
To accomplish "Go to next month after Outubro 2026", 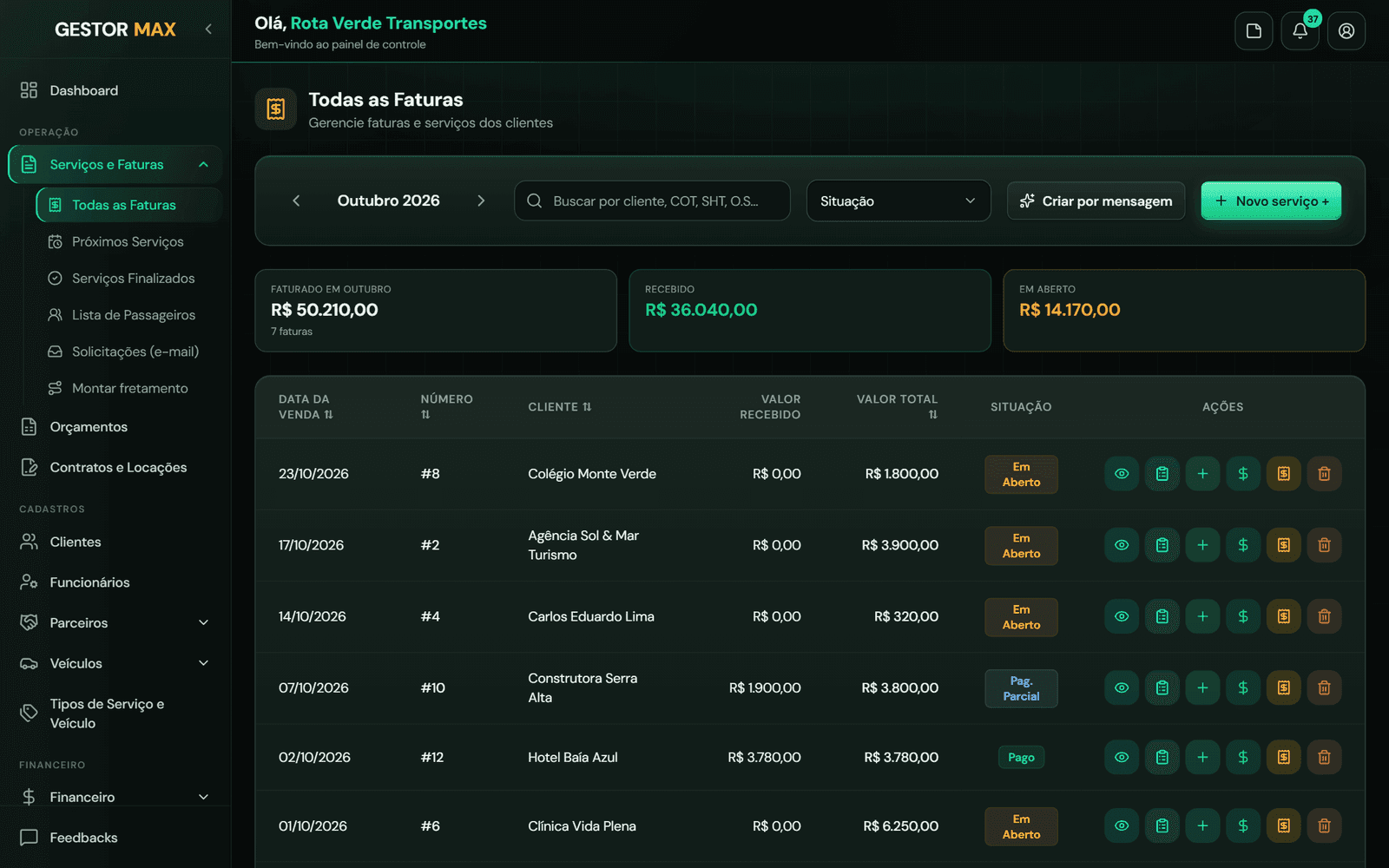I will (481, 201).
